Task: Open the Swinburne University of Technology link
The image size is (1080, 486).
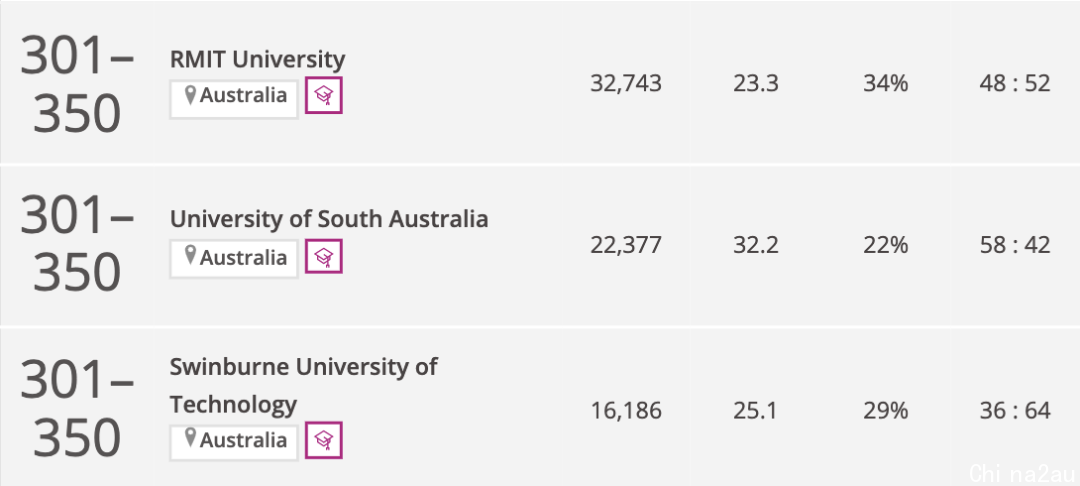Action: click(x=303, y=385)
